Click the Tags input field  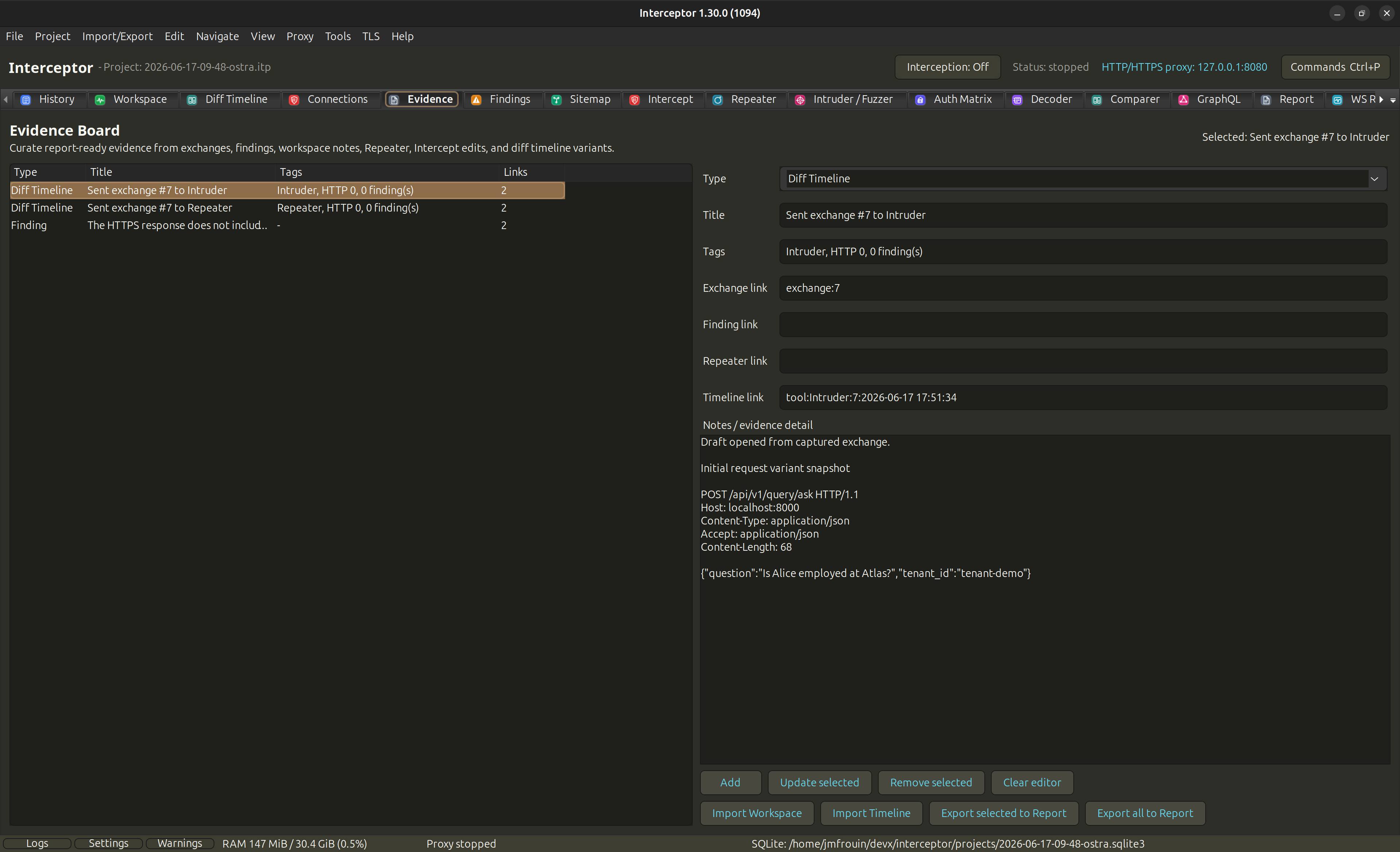coord(1083,252)
